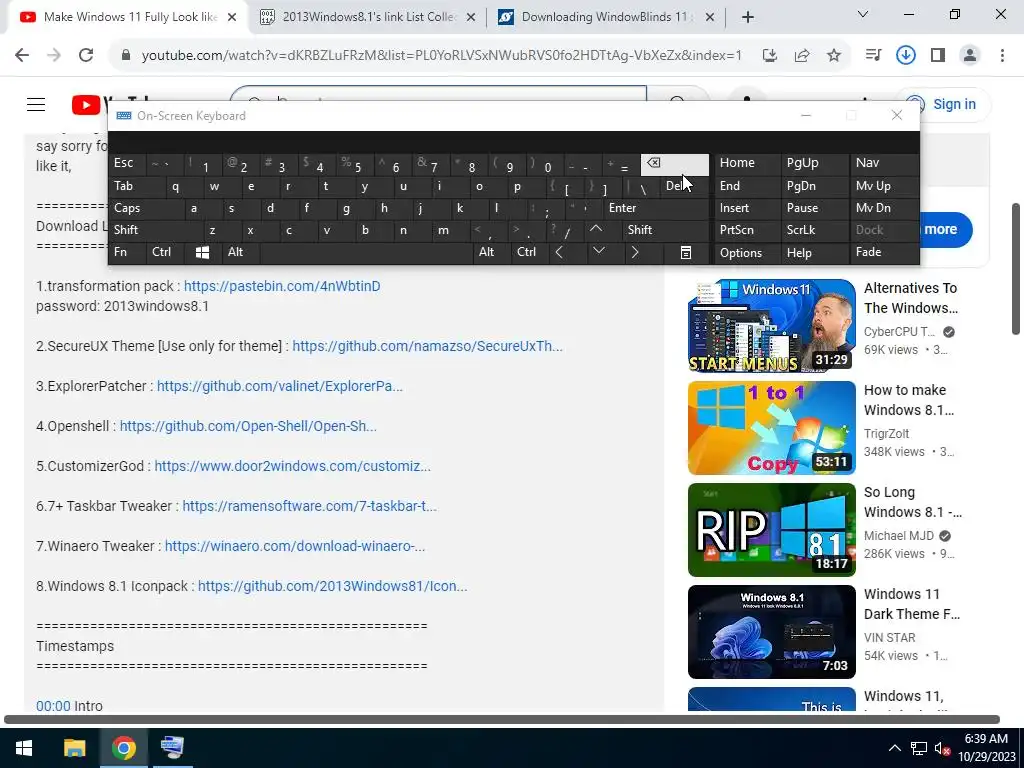
Task: Click the YouTube Sign in button
Action: pyautogui.click(x=943, y=104)
